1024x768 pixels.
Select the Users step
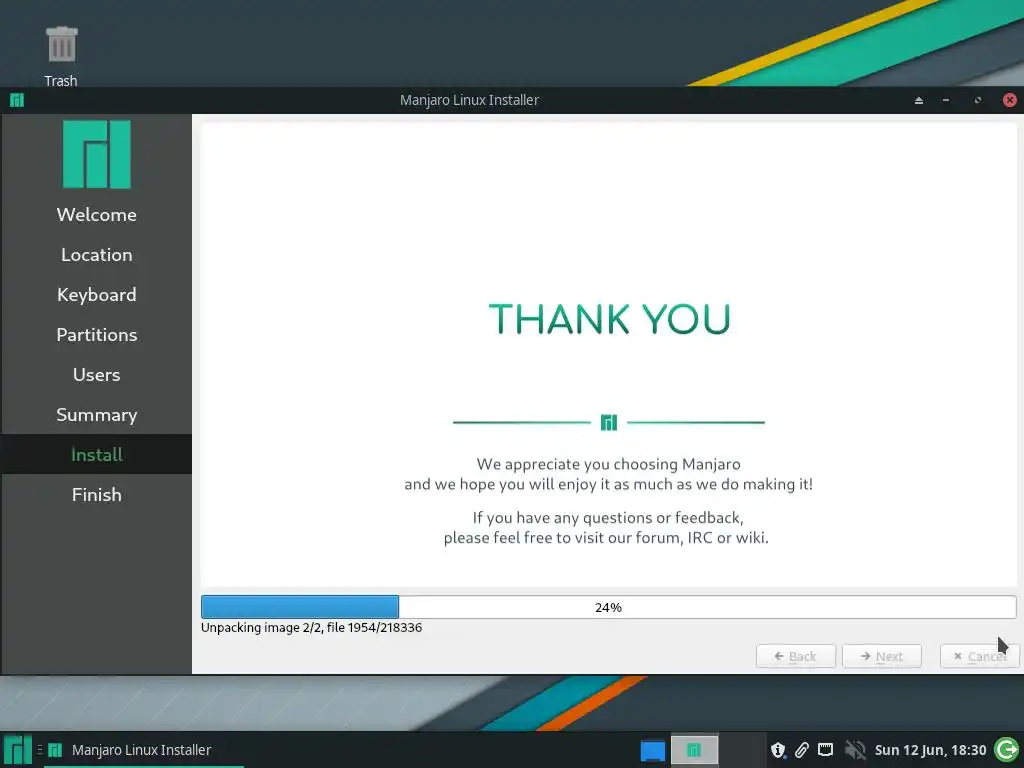point(97,375)
